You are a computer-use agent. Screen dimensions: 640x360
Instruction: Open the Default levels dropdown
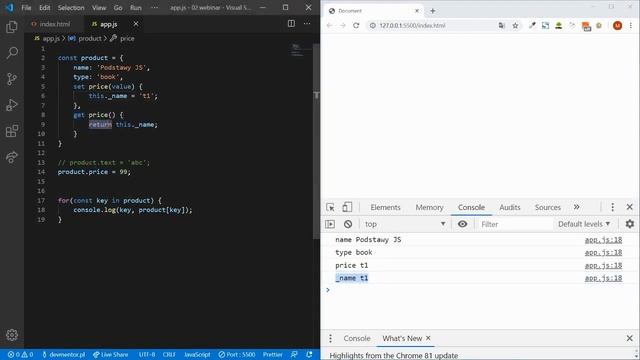point(584,224)
